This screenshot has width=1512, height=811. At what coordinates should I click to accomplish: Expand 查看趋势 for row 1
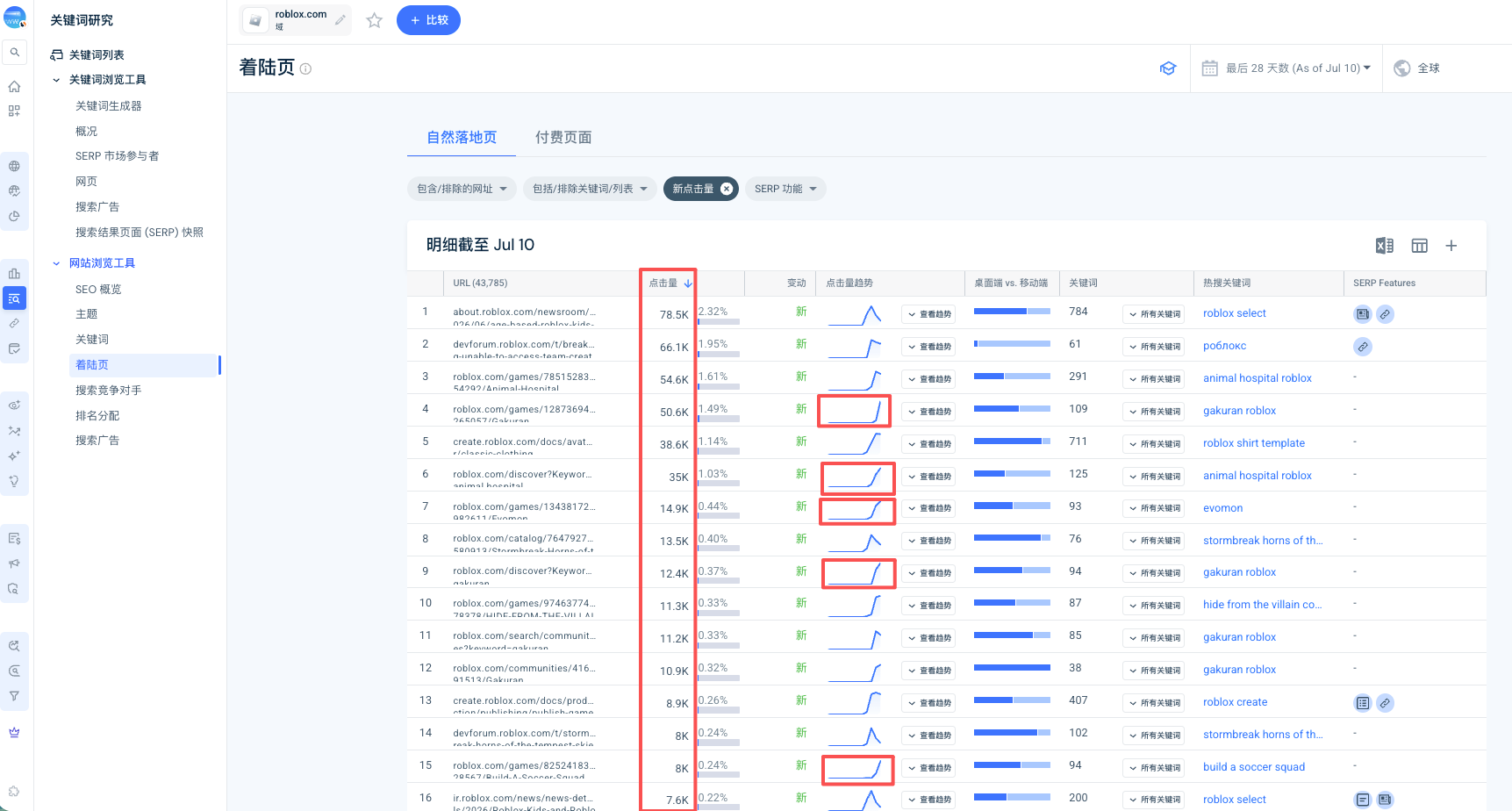coord(928,314)
